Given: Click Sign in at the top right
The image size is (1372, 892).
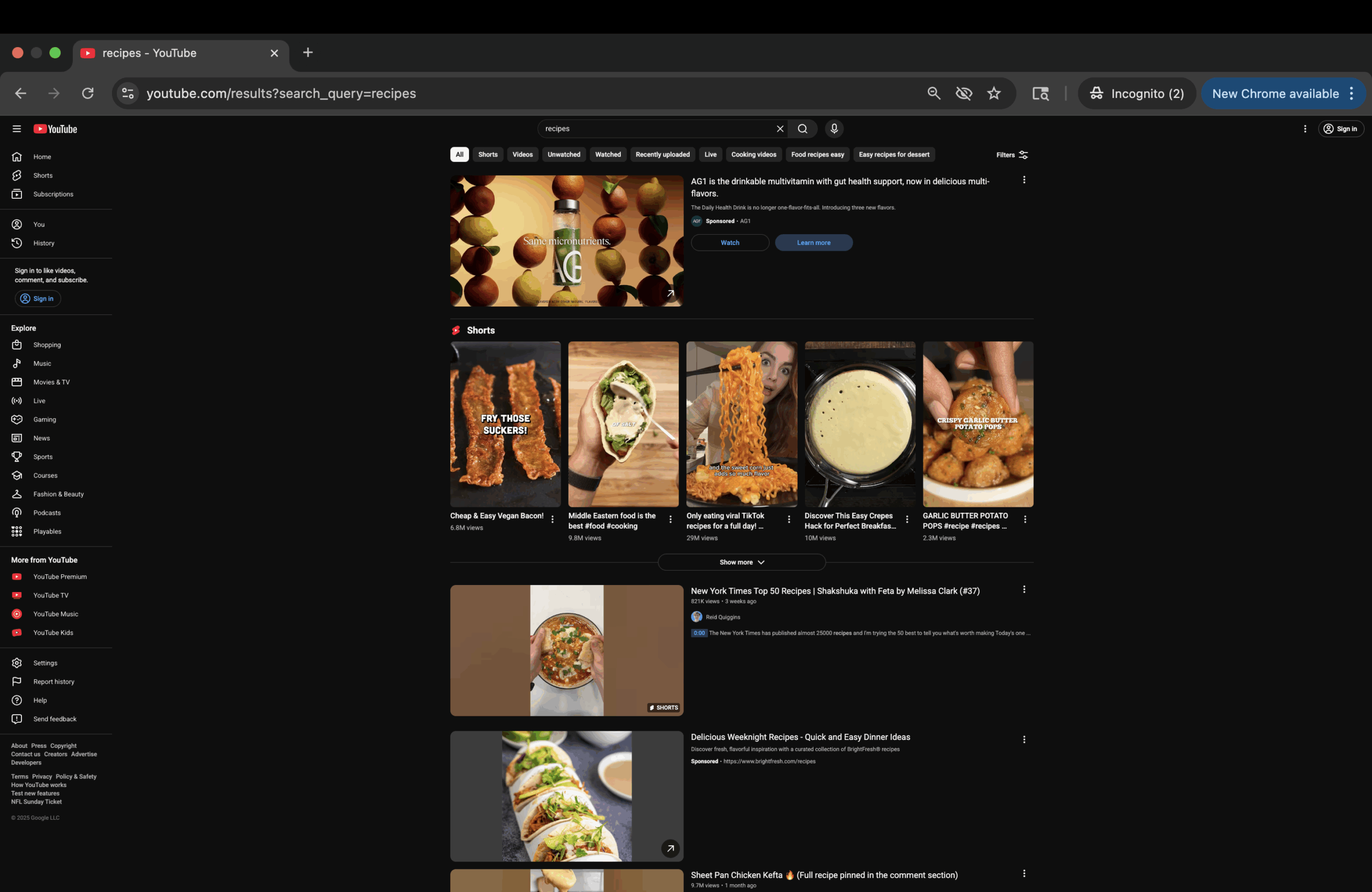Looking at the screenshot, I should [x=1340, y=129].
